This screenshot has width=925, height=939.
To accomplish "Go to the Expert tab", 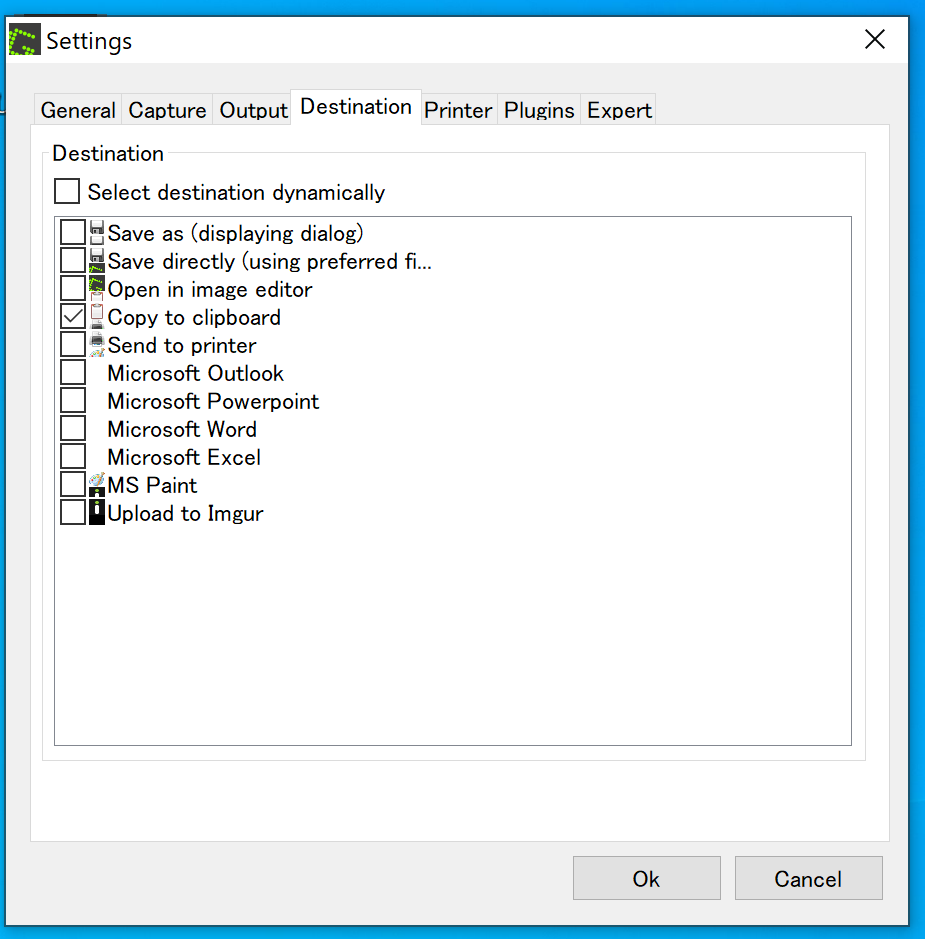I will coord(619,110).
